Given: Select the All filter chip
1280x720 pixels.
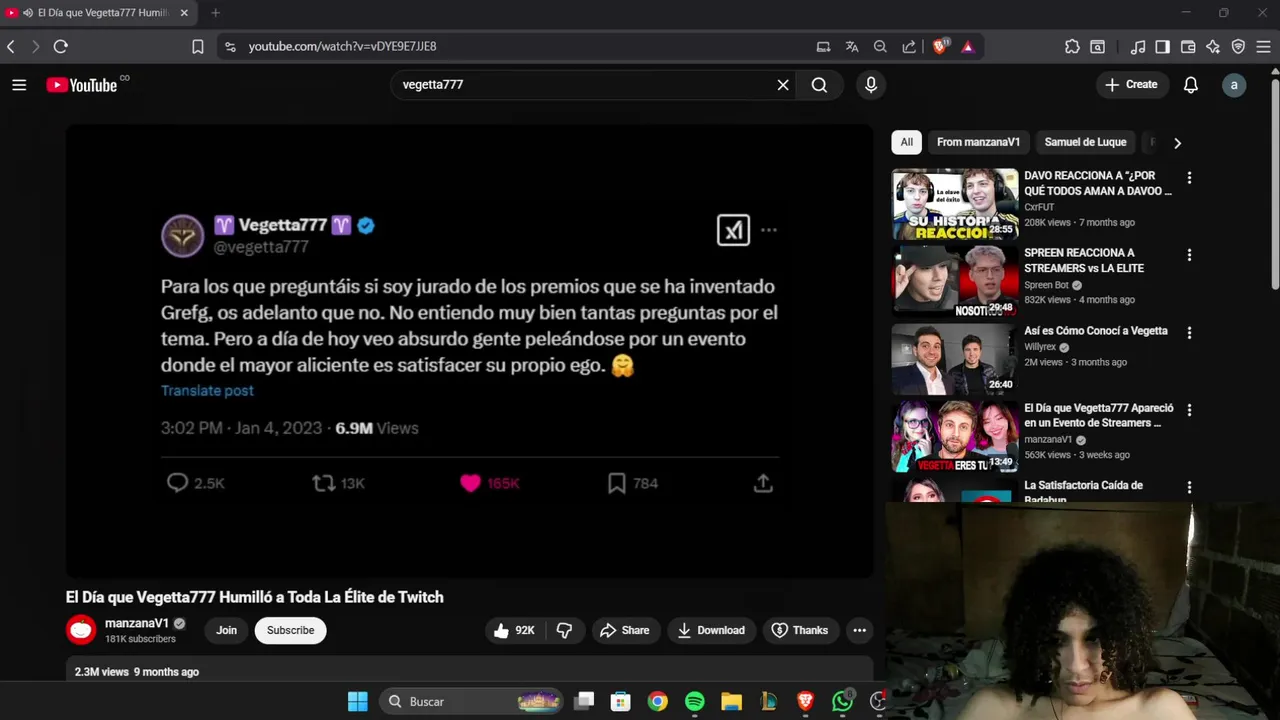Looking at the screenshot, I should point(906,142).
